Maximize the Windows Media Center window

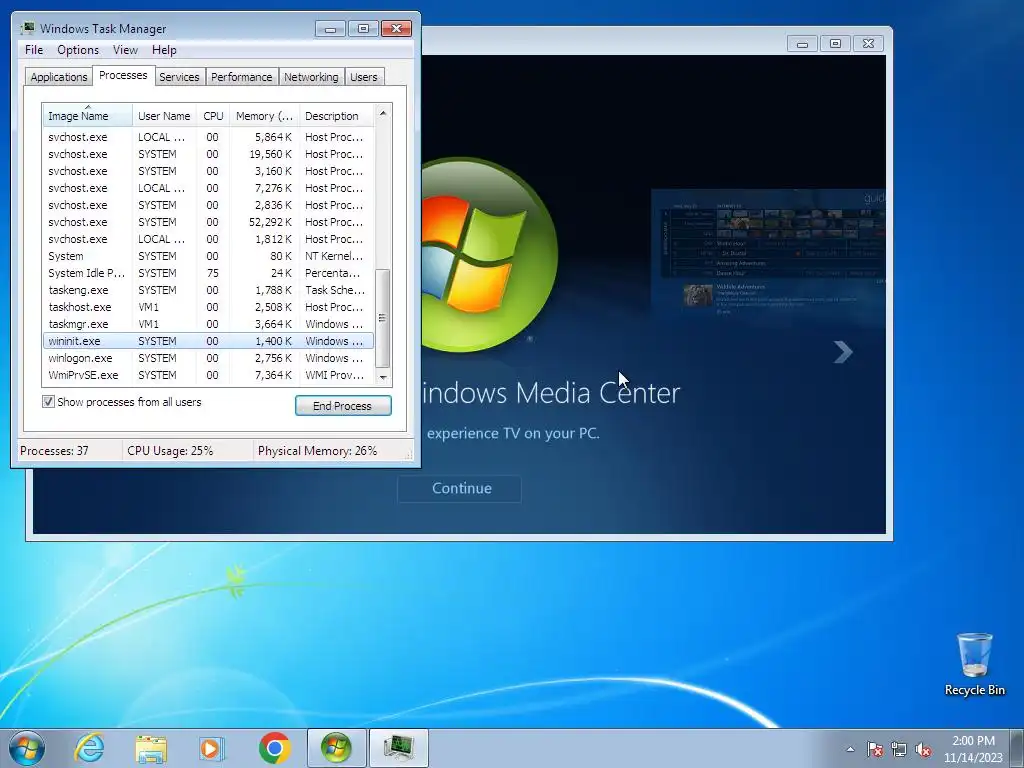(835, 44)
